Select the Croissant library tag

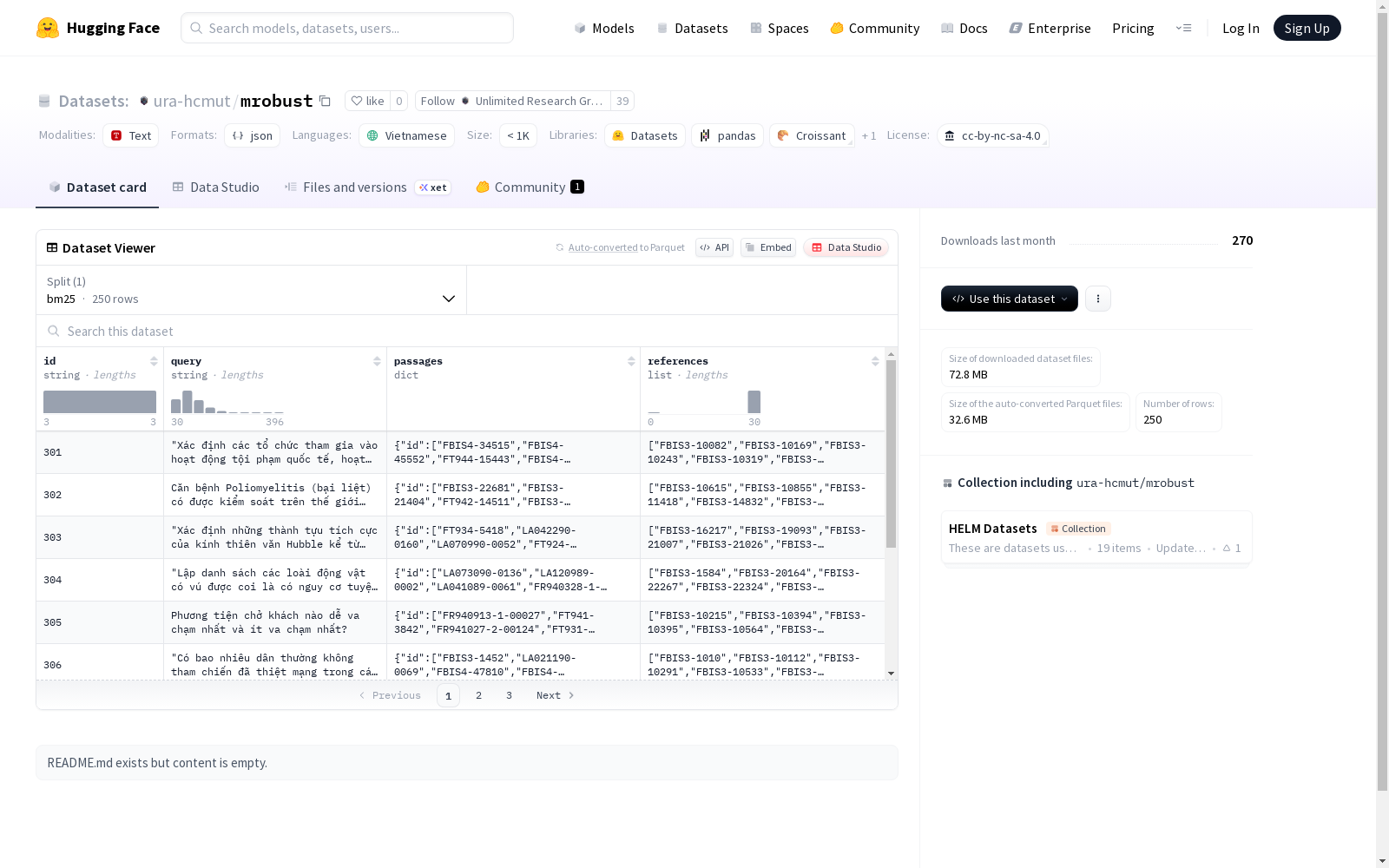point(812,135)
